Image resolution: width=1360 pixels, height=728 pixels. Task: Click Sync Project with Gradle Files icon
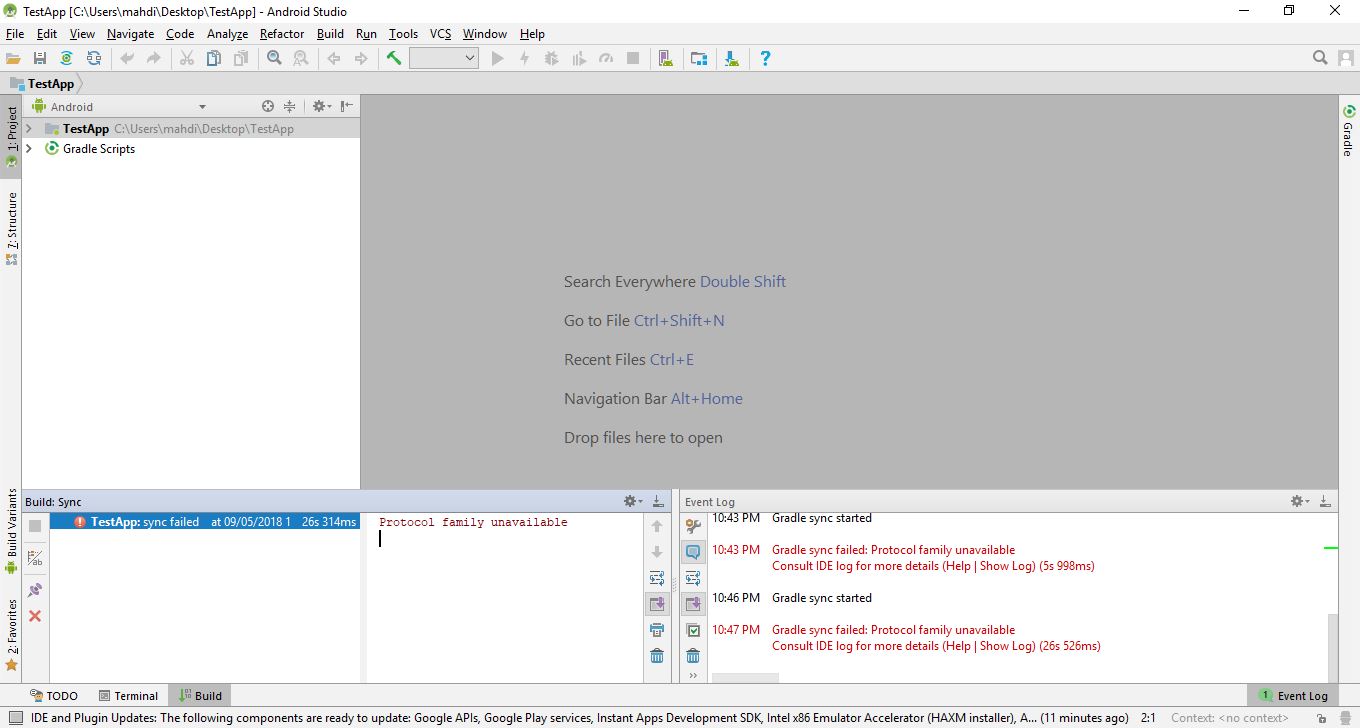point(66,59)
